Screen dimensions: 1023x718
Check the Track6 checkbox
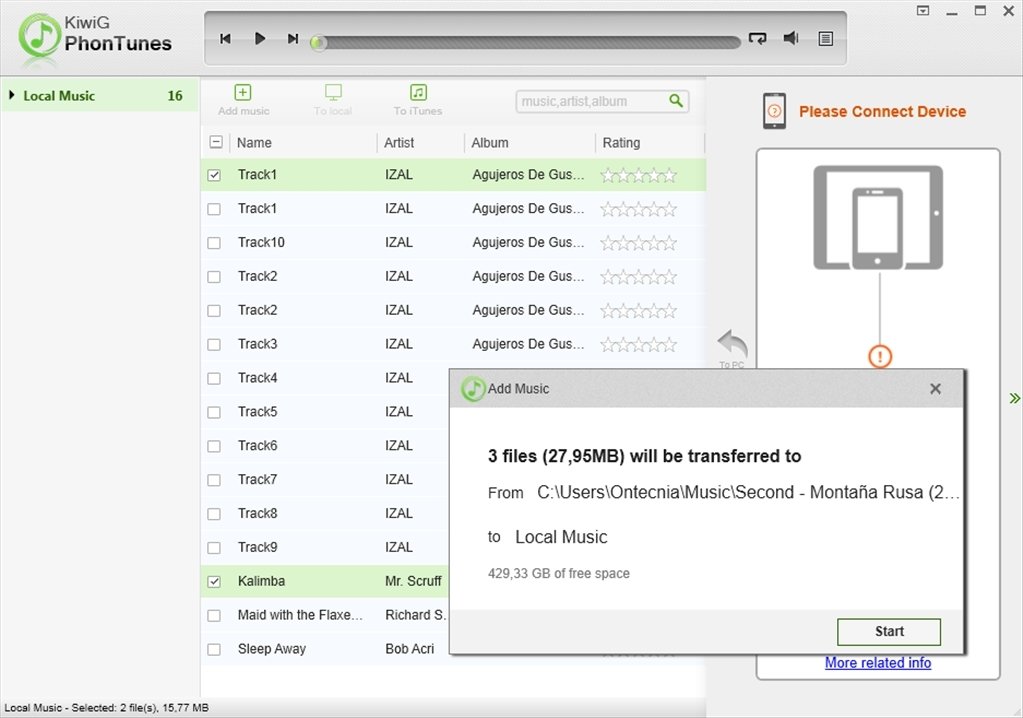[x=214, y=446]
